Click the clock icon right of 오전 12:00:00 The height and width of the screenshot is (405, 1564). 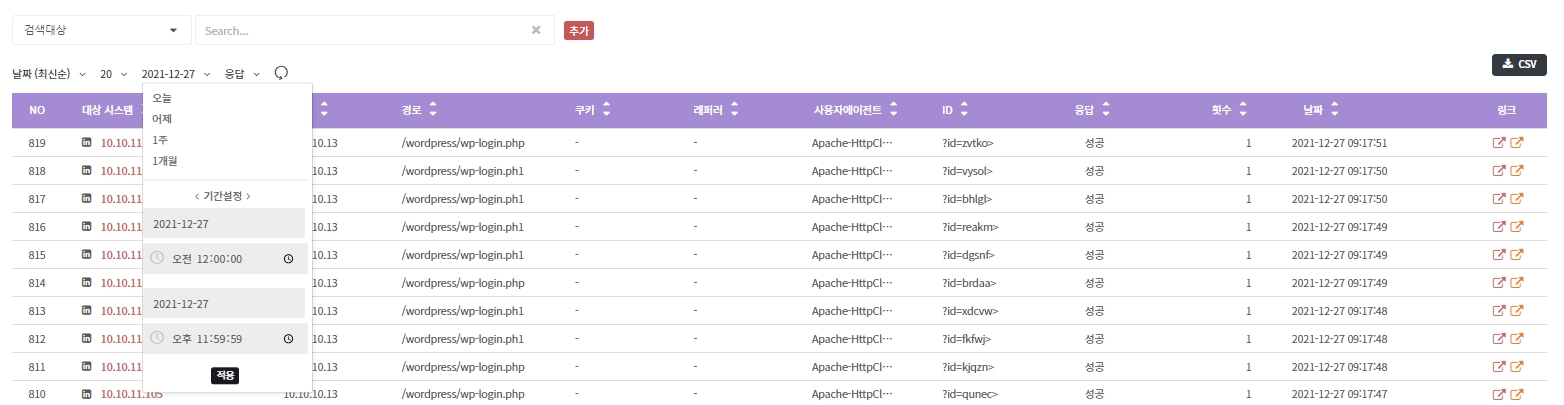pos(289,259)
